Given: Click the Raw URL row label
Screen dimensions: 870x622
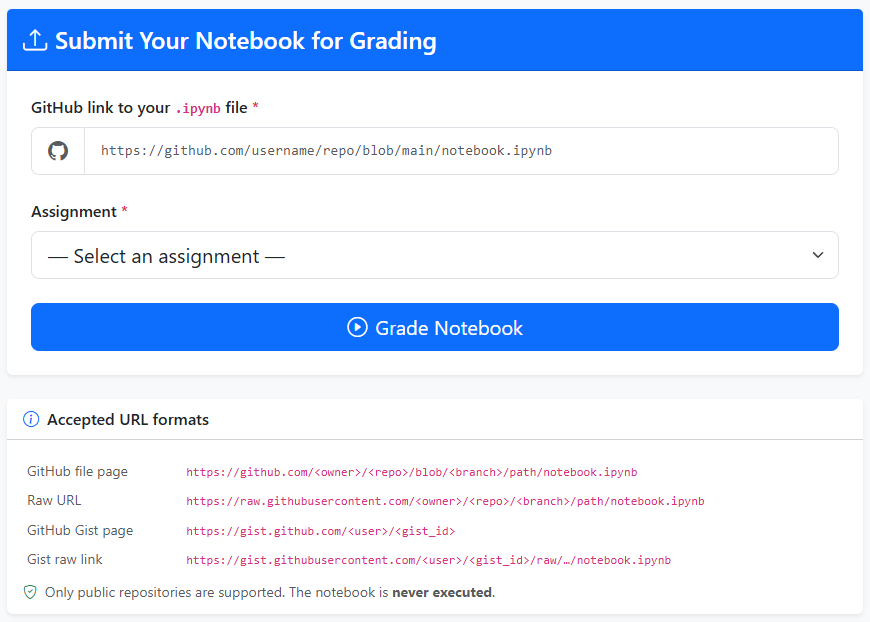Looking at the screenshot, I should click(x=54, y=500).
